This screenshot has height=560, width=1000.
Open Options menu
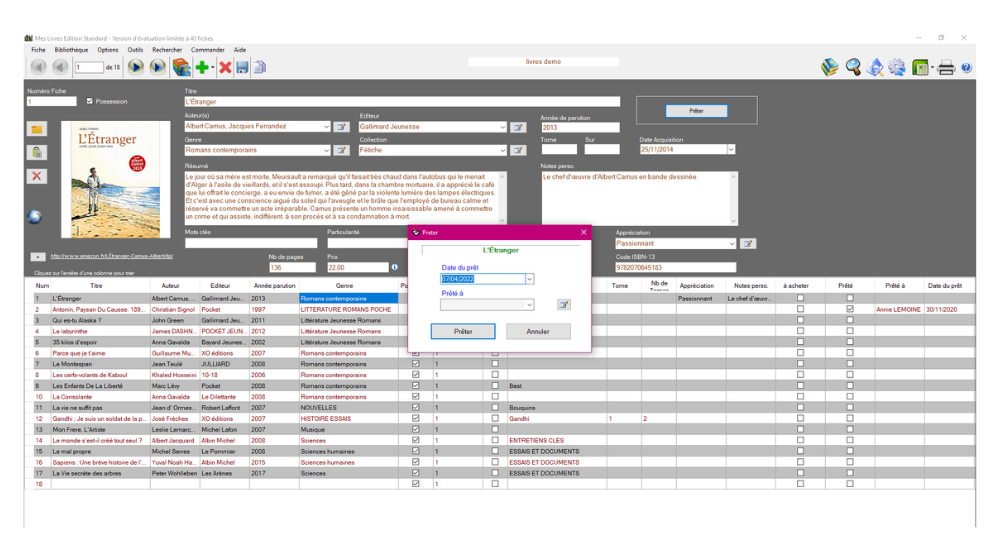click(108, 50)
